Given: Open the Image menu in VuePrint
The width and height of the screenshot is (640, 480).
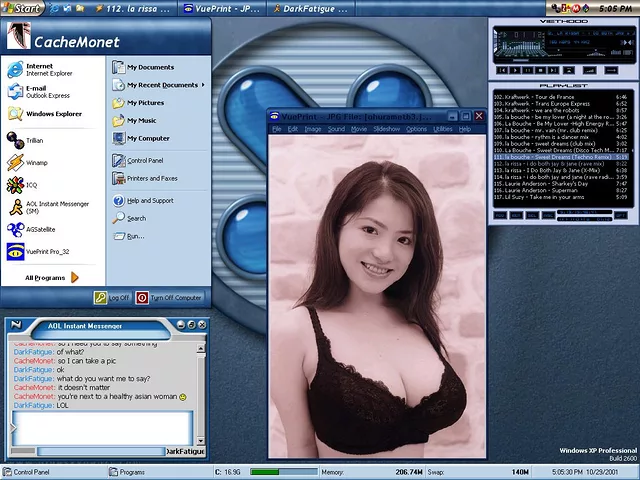Looking at the screenshot, I should tap(313, 129).
